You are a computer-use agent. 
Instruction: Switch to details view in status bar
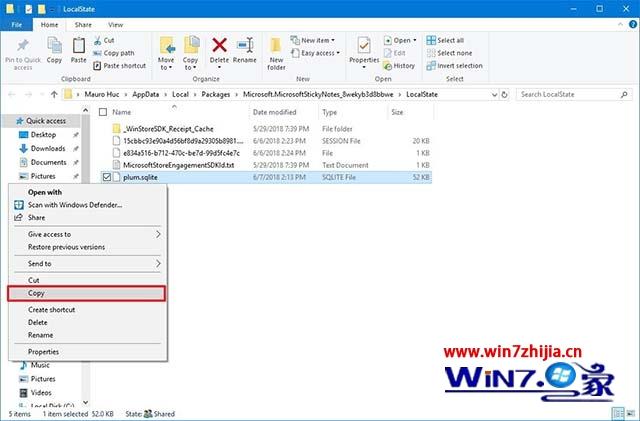(x=618, y=413)
